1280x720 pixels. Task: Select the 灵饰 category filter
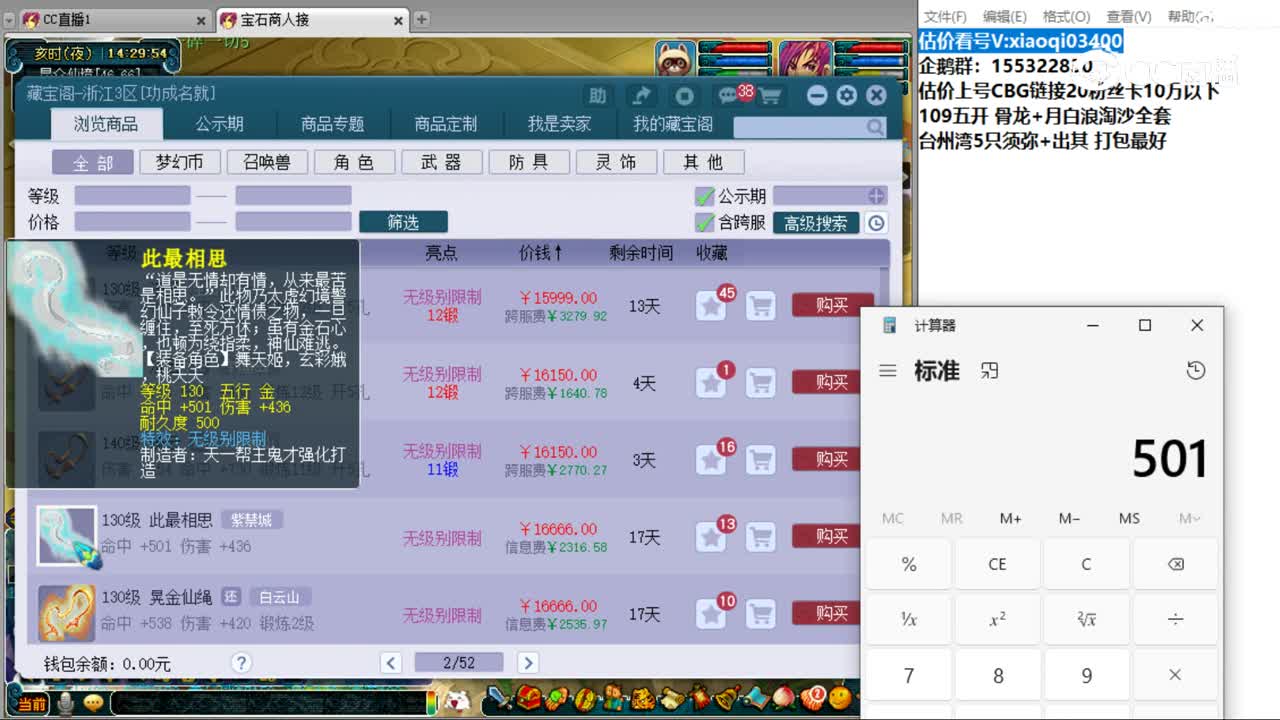616,162
